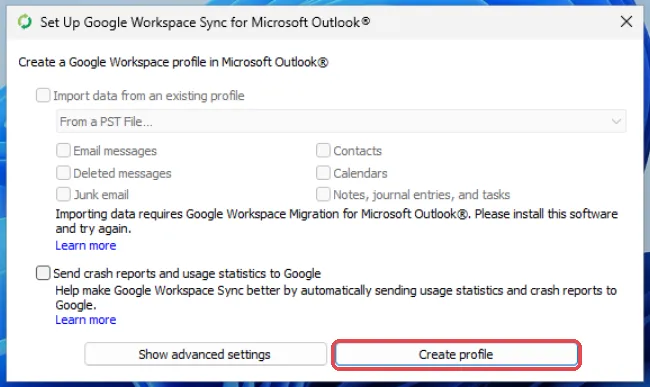Open Learn more link about importing data
The image size is (650, 387).
[x=86, y=246]
